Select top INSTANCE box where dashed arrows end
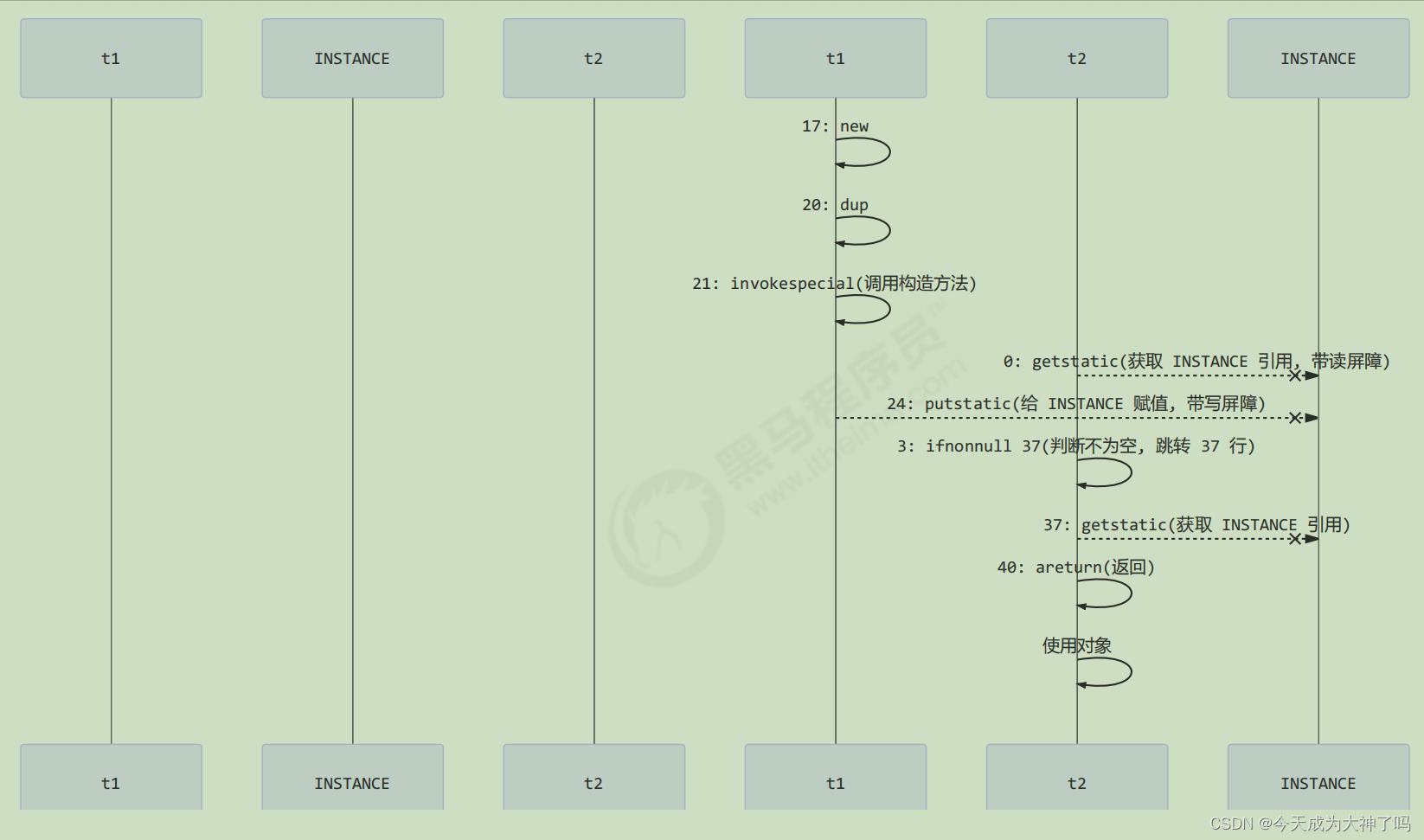Viewport: 1424px width, 840px height. pyautogui.click(x=1318, y=58)
